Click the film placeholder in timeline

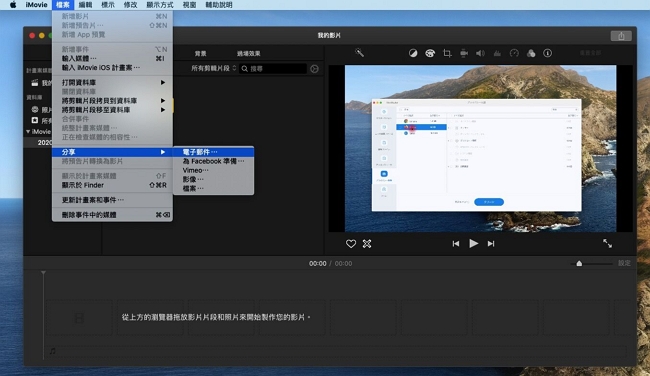[79, 318]
